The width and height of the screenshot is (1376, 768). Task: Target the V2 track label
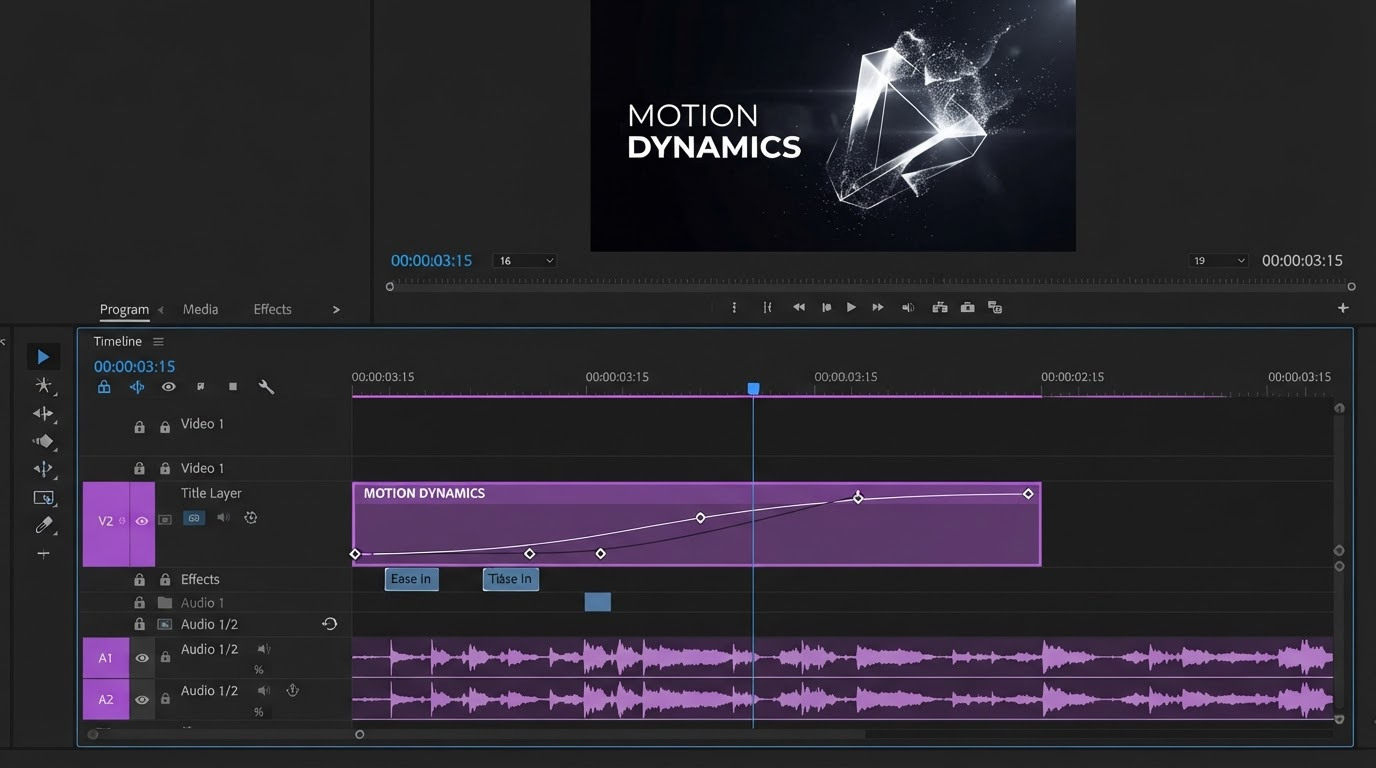(x=106, y=521)
